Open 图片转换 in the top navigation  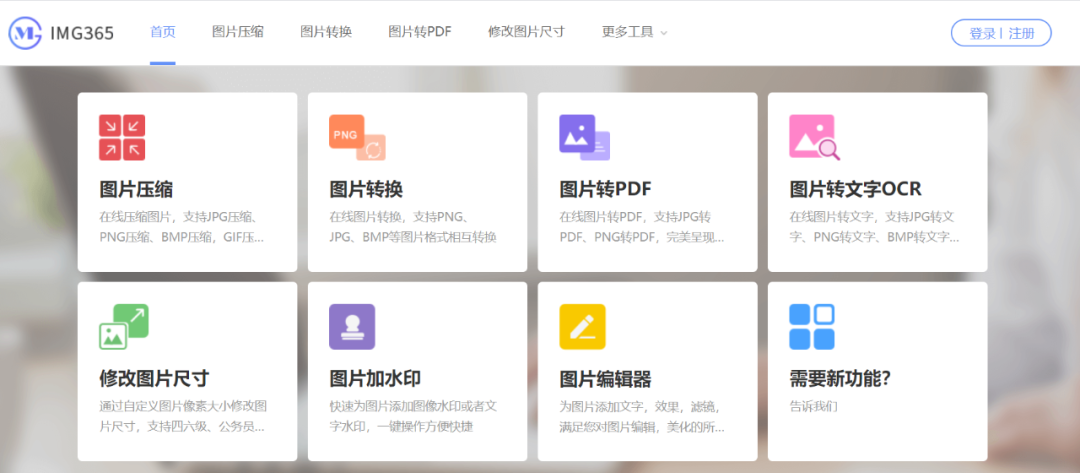pos(326,32)
